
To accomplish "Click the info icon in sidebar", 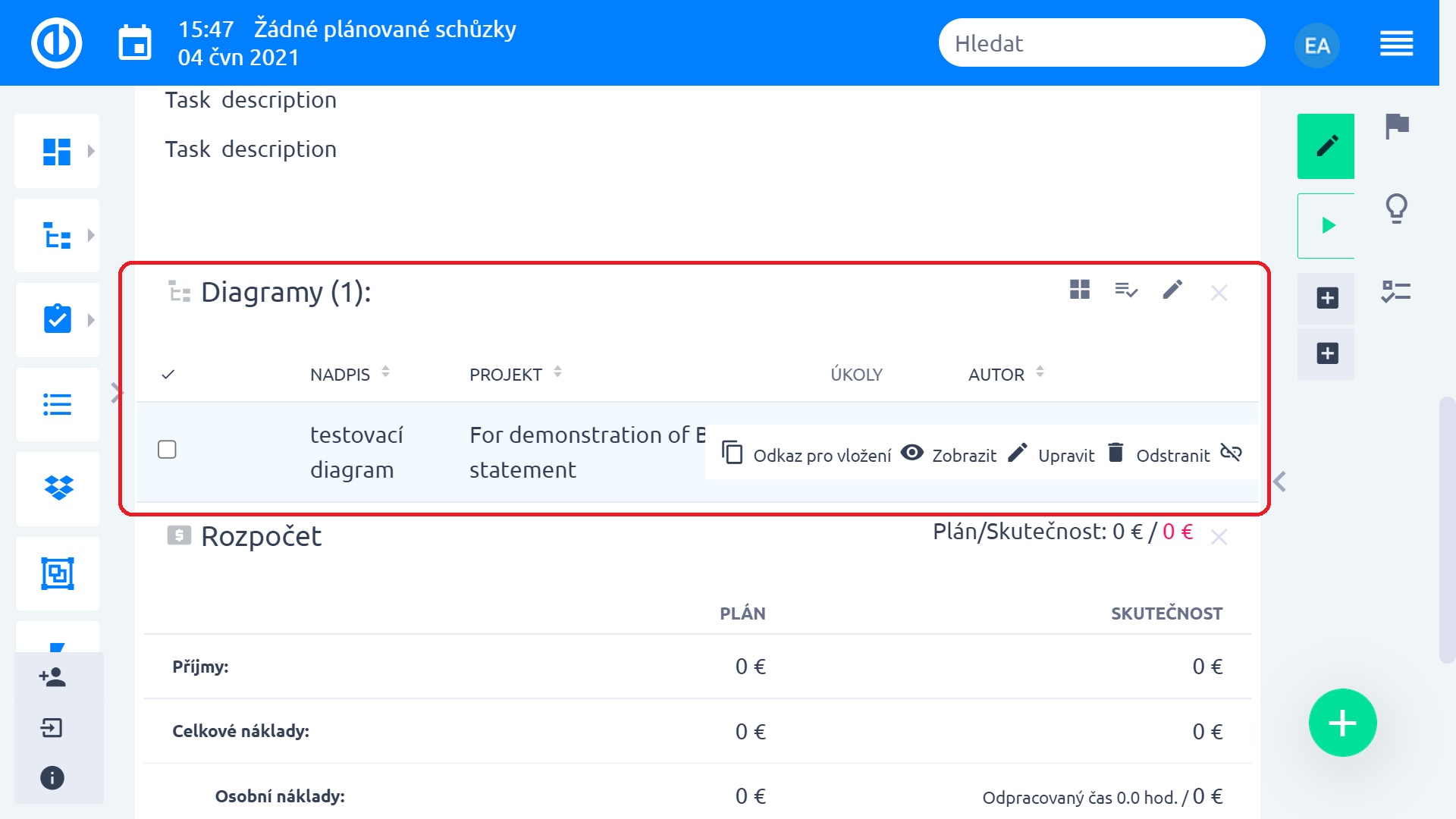I will (52, 778).
